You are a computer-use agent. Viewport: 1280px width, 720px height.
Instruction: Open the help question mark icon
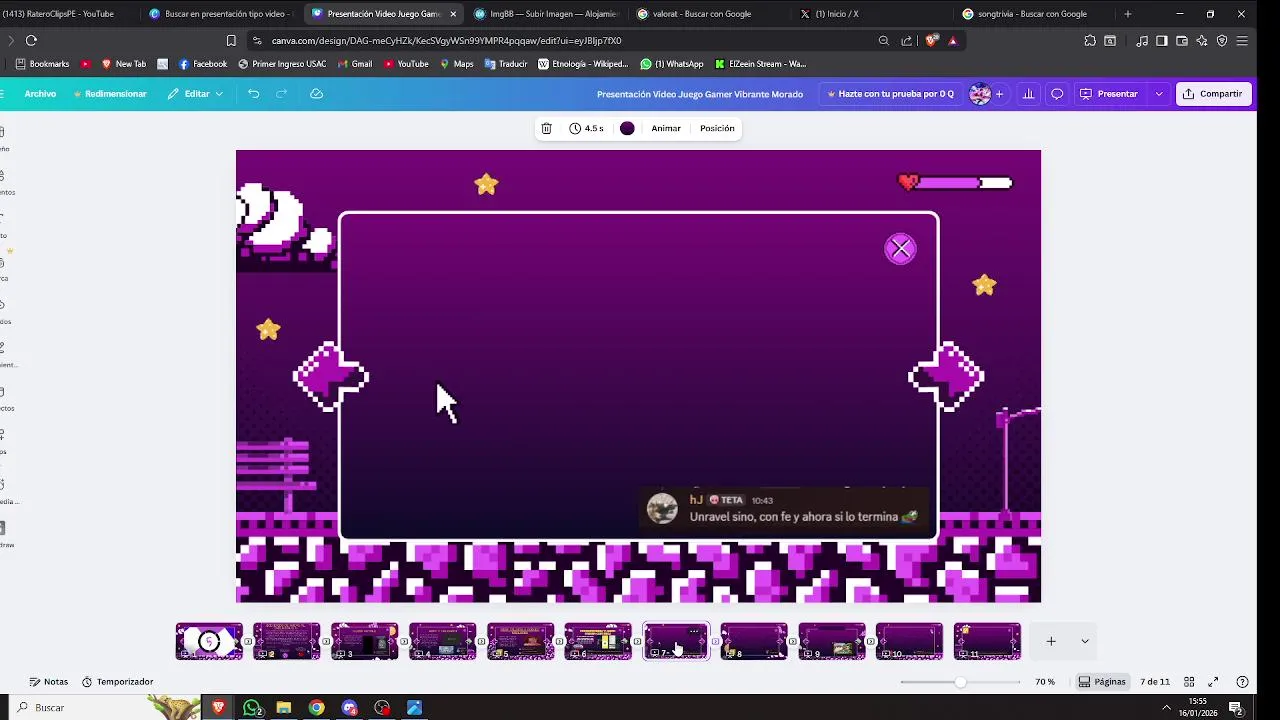(1242, 682)
